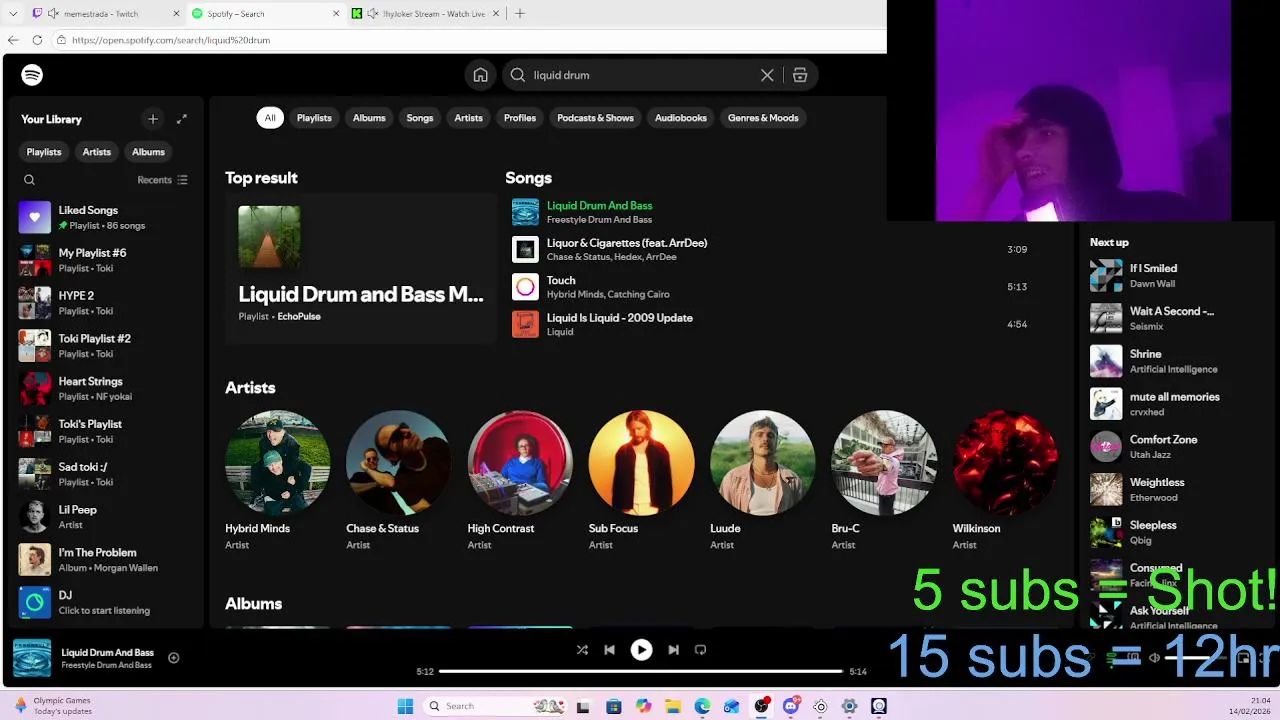Click the Spotify logo
Screen dimensions: 1280x720
coord(32,75)
